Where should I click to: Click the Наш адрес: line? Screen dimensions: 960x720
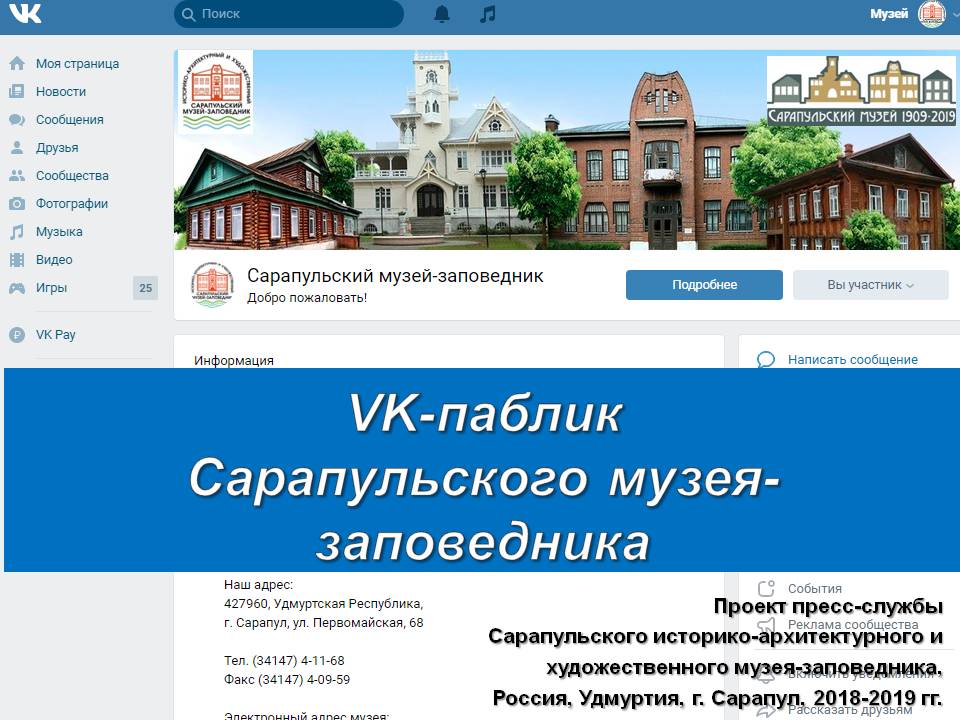(x=258, y=585)
